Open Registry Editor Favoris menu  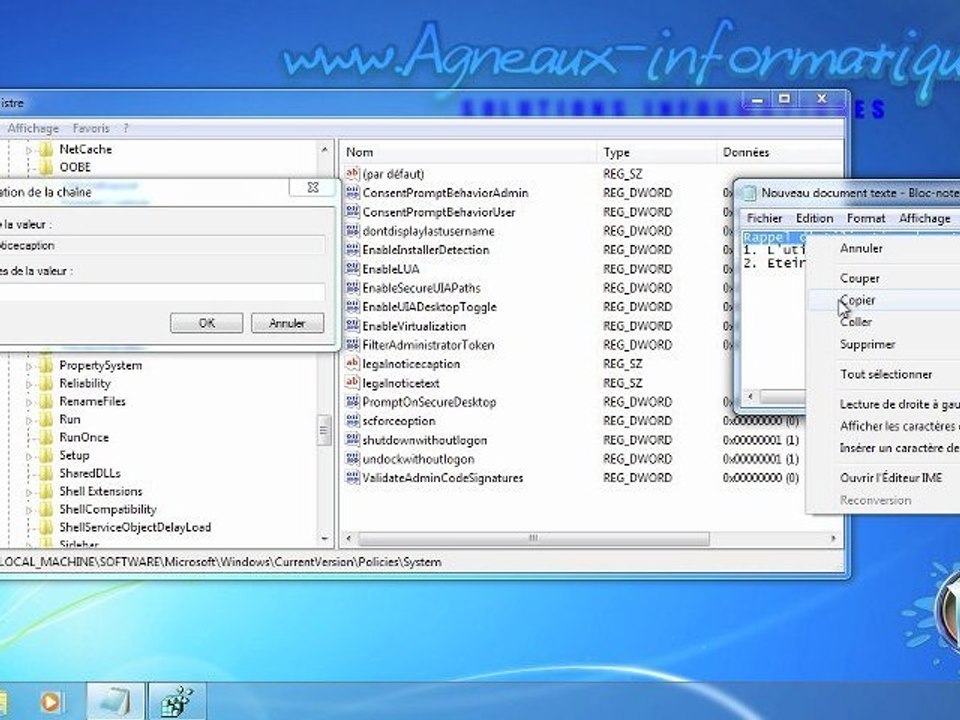(x=91, y=128)
